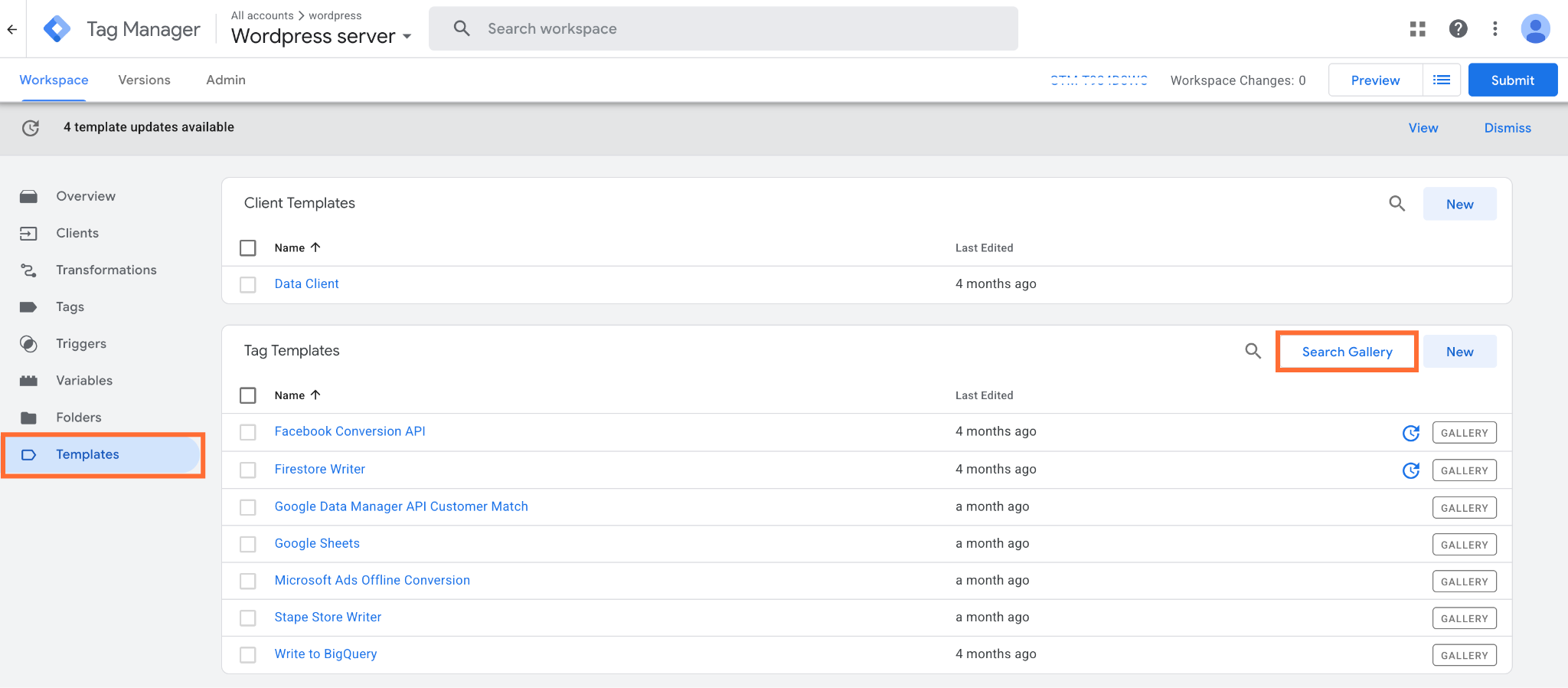This screenshot has width=1568, height=688.
Task: Click GALLERY badge for Facebook Conversion API
Action: (x=1465, y=433)
